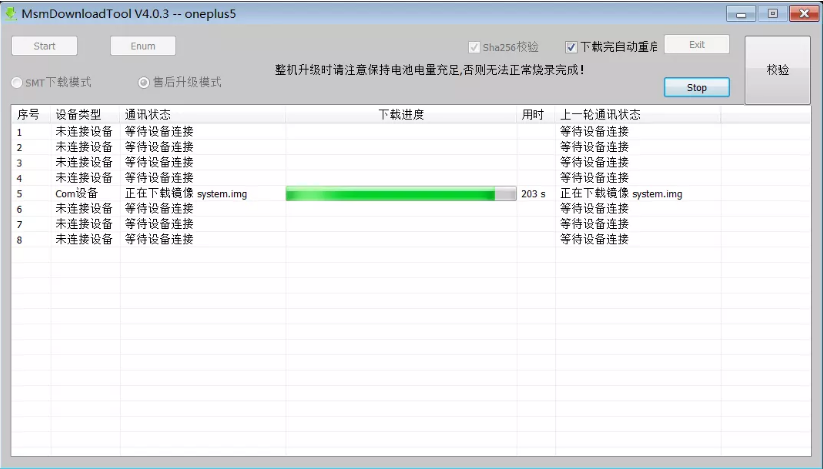Select row 2 by its sequence number

click(19, 147)
